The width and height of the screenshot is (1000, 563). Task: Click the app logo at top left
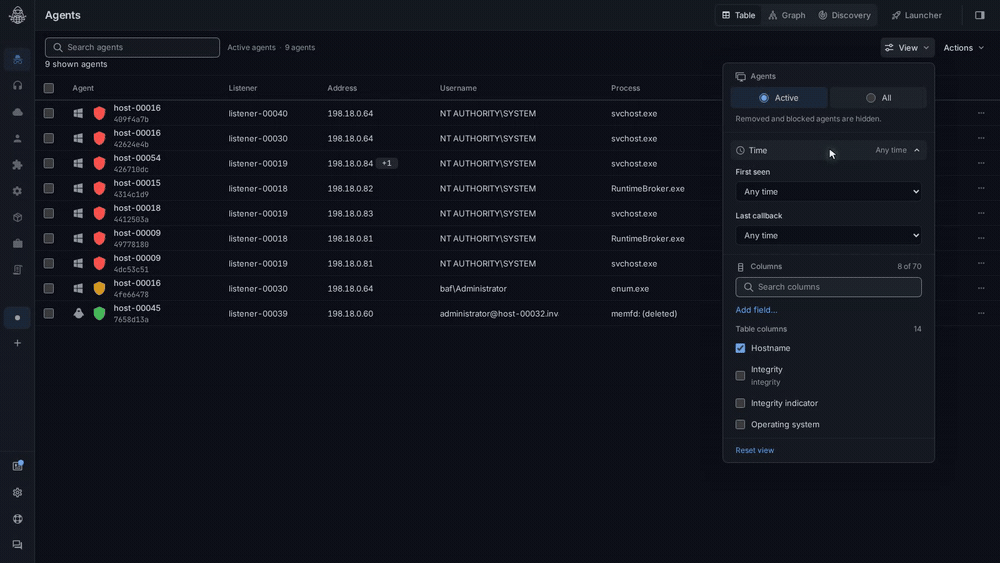pyautogui.click(x=17, y=15)
